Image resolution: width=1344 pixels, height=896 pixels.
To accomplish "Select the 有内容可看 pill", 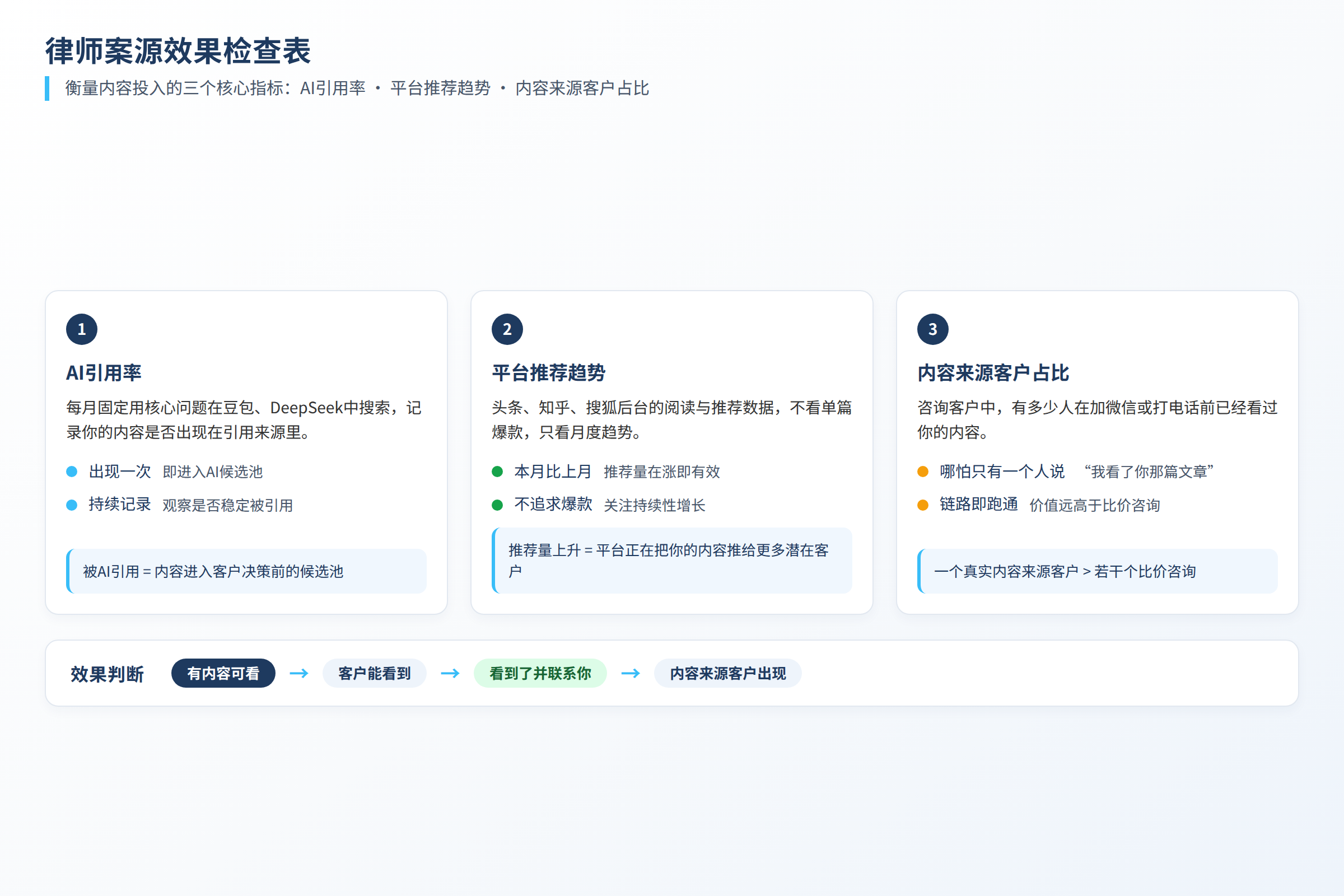I will [223, 674].
